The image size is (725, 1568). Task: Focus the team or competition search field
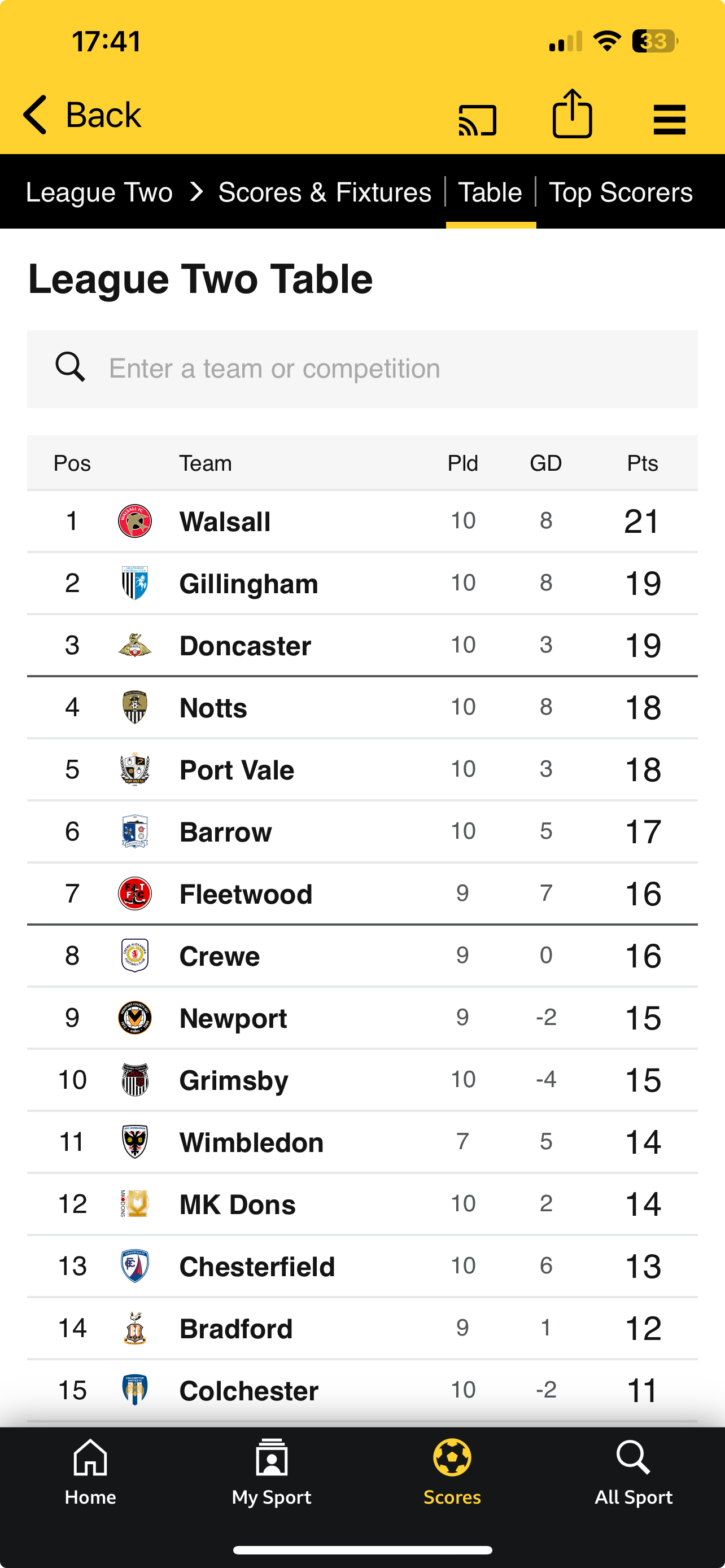(362, 369)
